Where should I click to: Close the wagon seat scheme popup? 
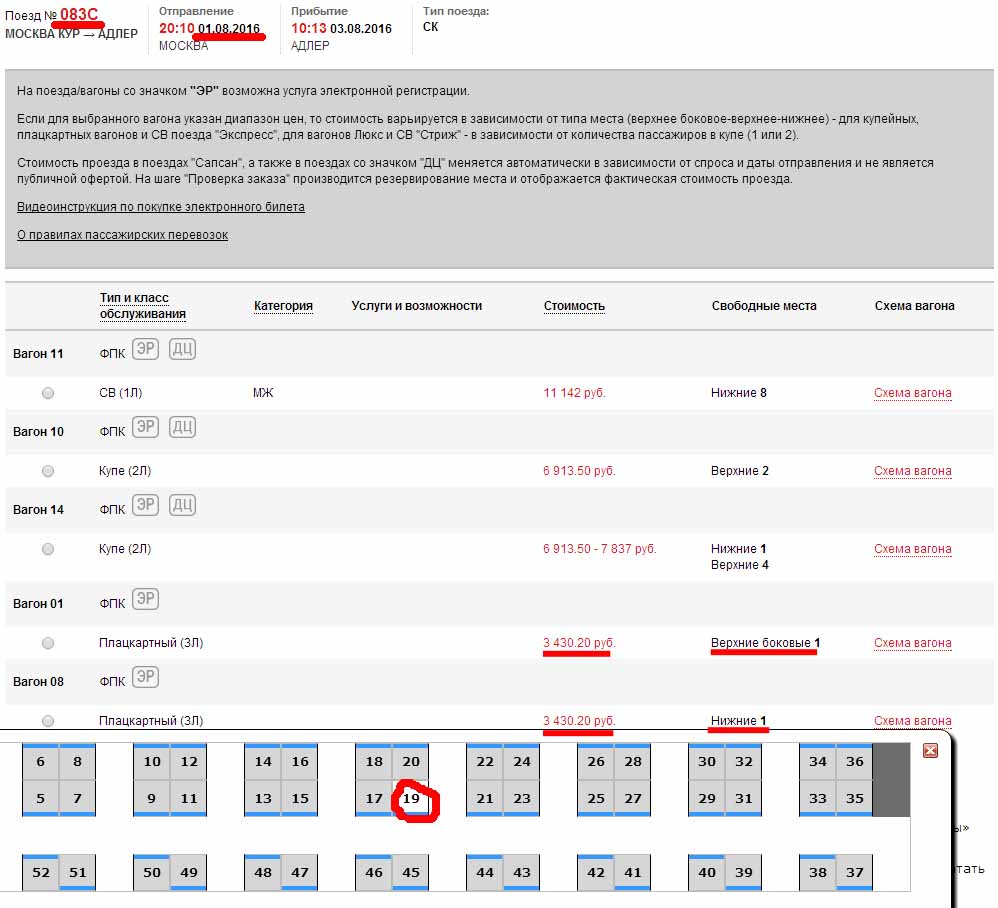[x=930, y=750]
